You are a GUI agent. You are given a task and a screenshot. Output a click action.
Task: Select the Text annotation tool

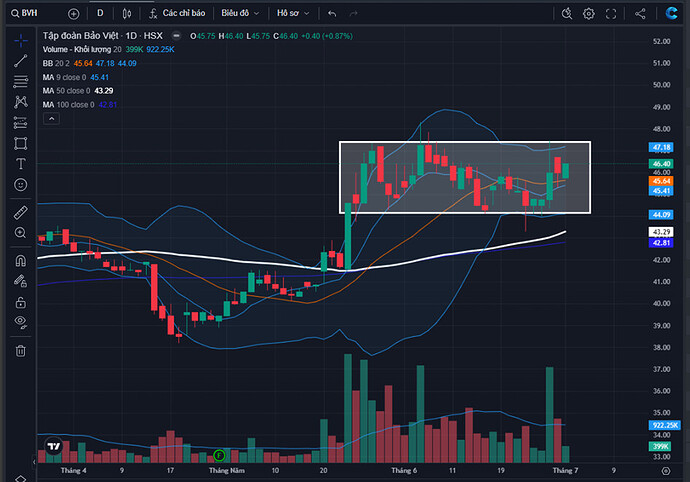tap(21, 164)
